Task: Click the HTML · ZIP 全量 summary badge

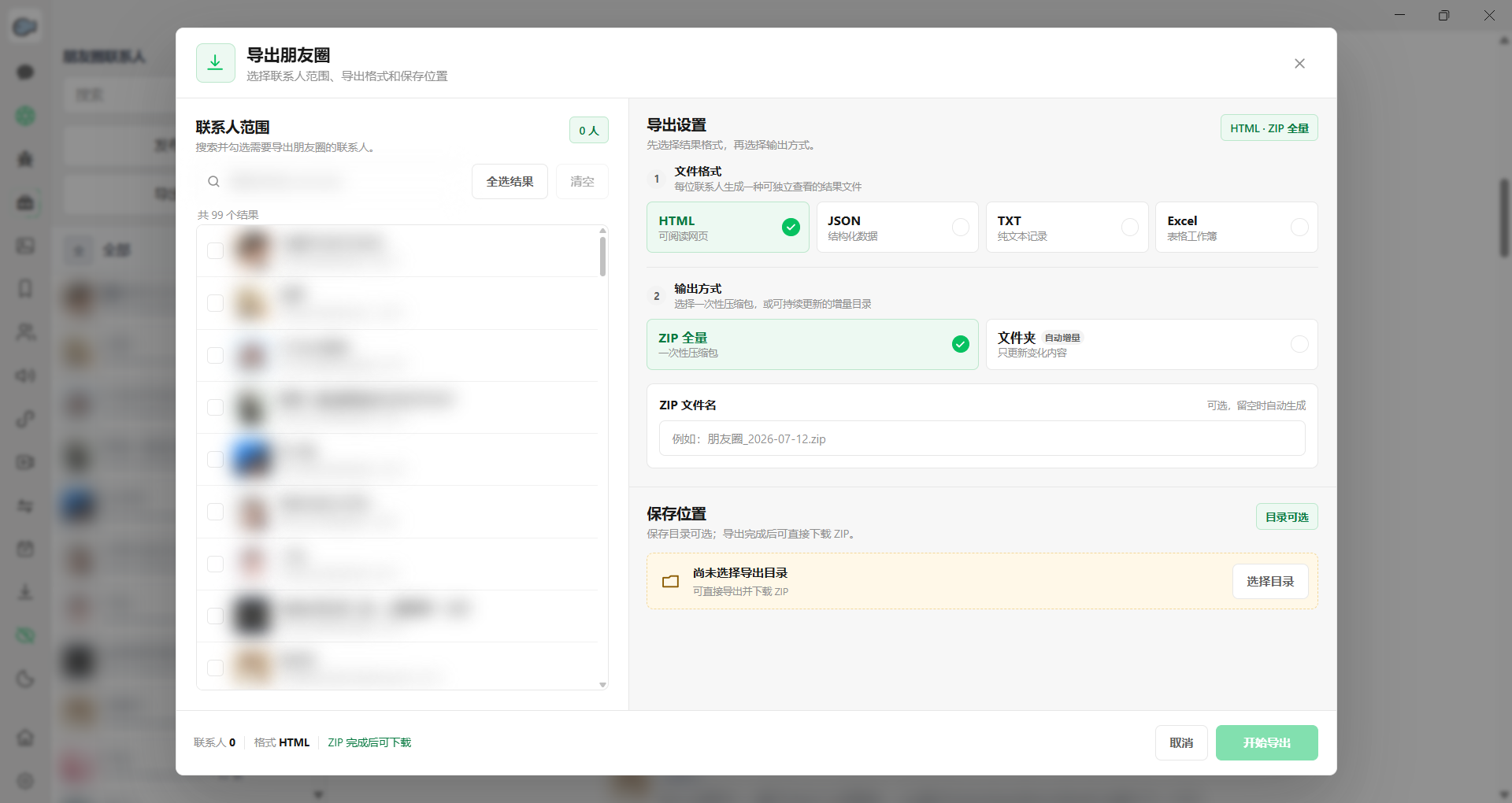Action: (x=1269, y=128)
